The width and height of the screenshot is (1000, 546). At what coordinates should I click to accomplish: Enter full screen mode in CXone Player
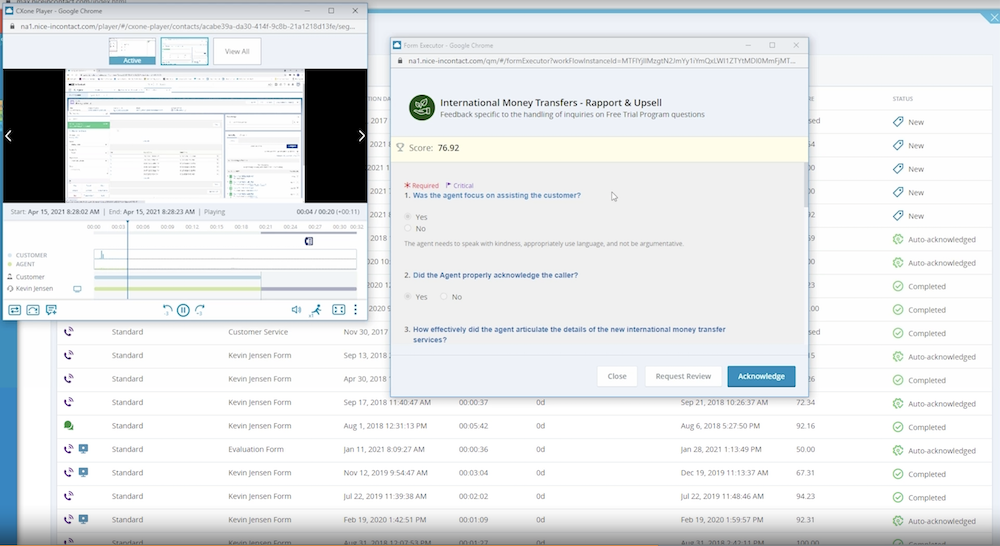click(x=339, y=310)
